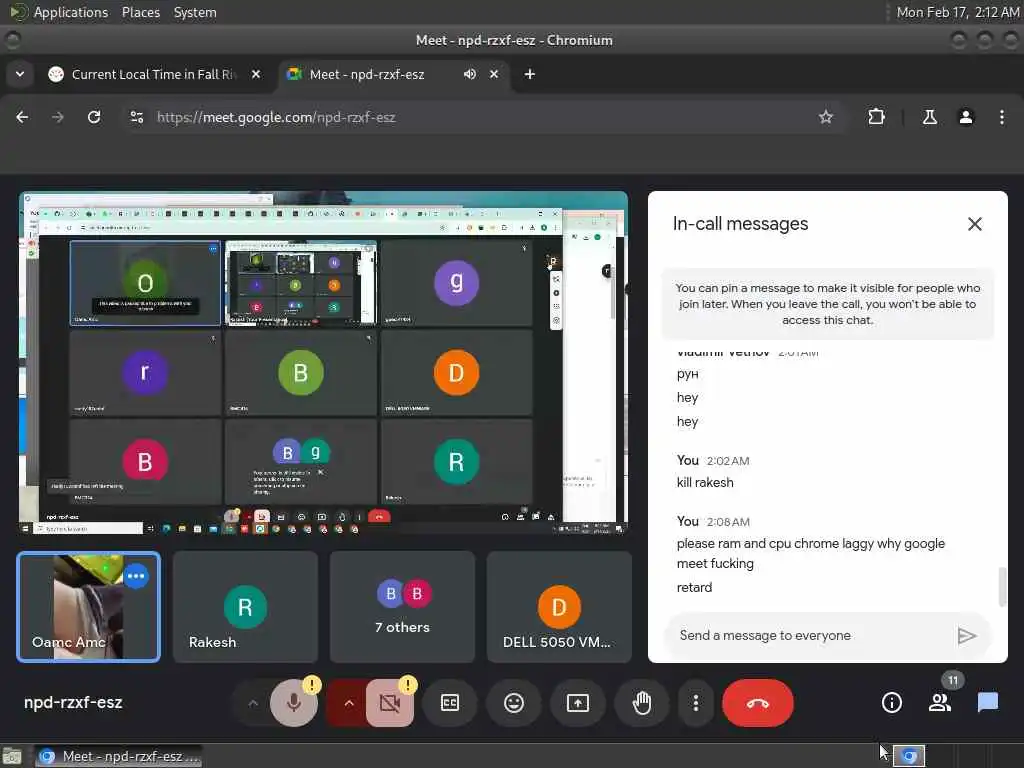
Task: Open Chrome Labs flask icon
Action: click(929, 117)
